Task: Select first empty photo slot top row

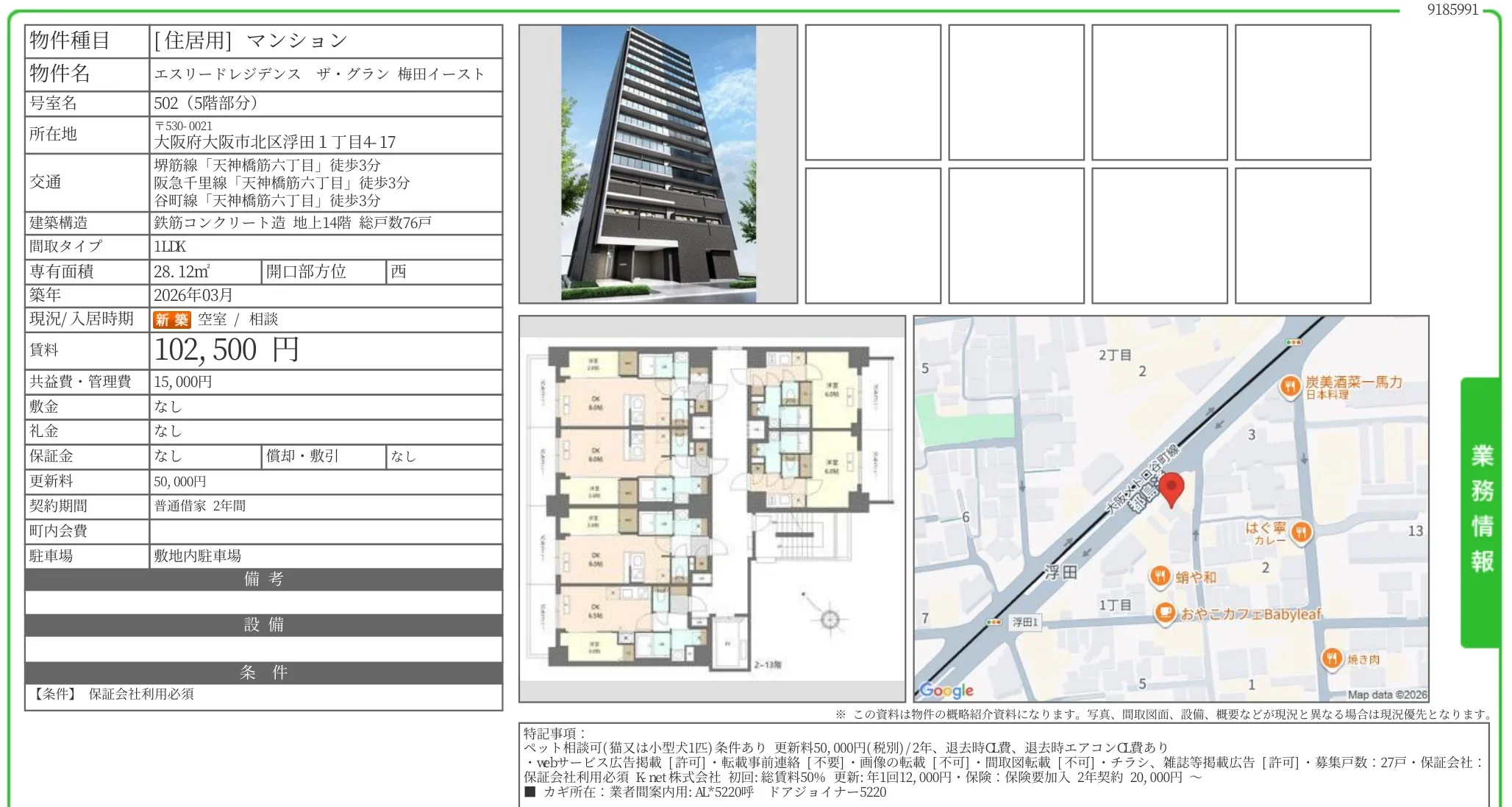Action: (x=873, y=92)
